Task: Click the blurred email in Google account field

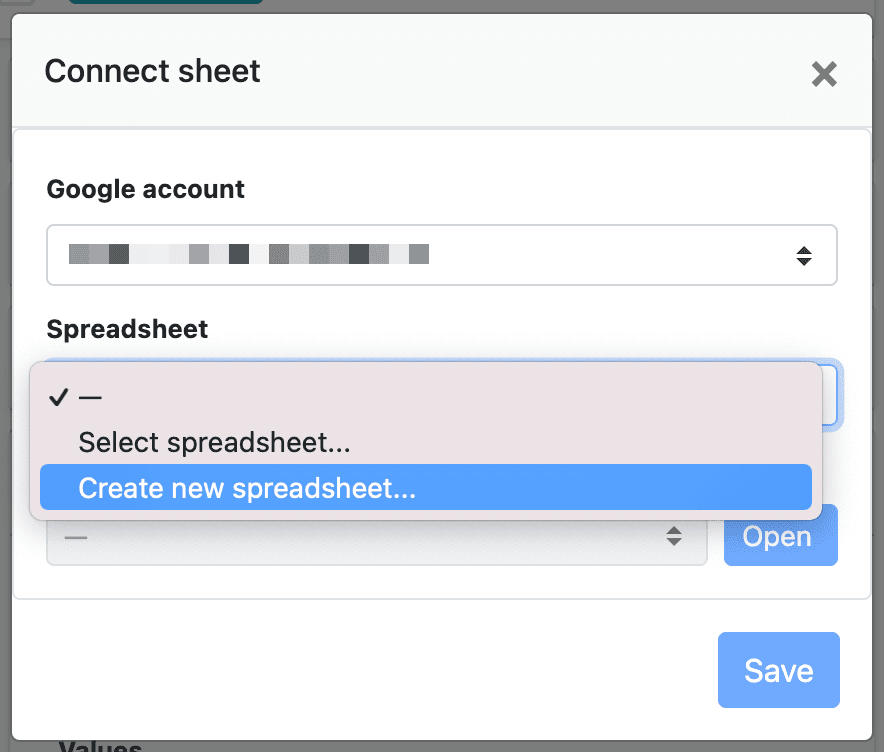Action: tap(249, 254)
